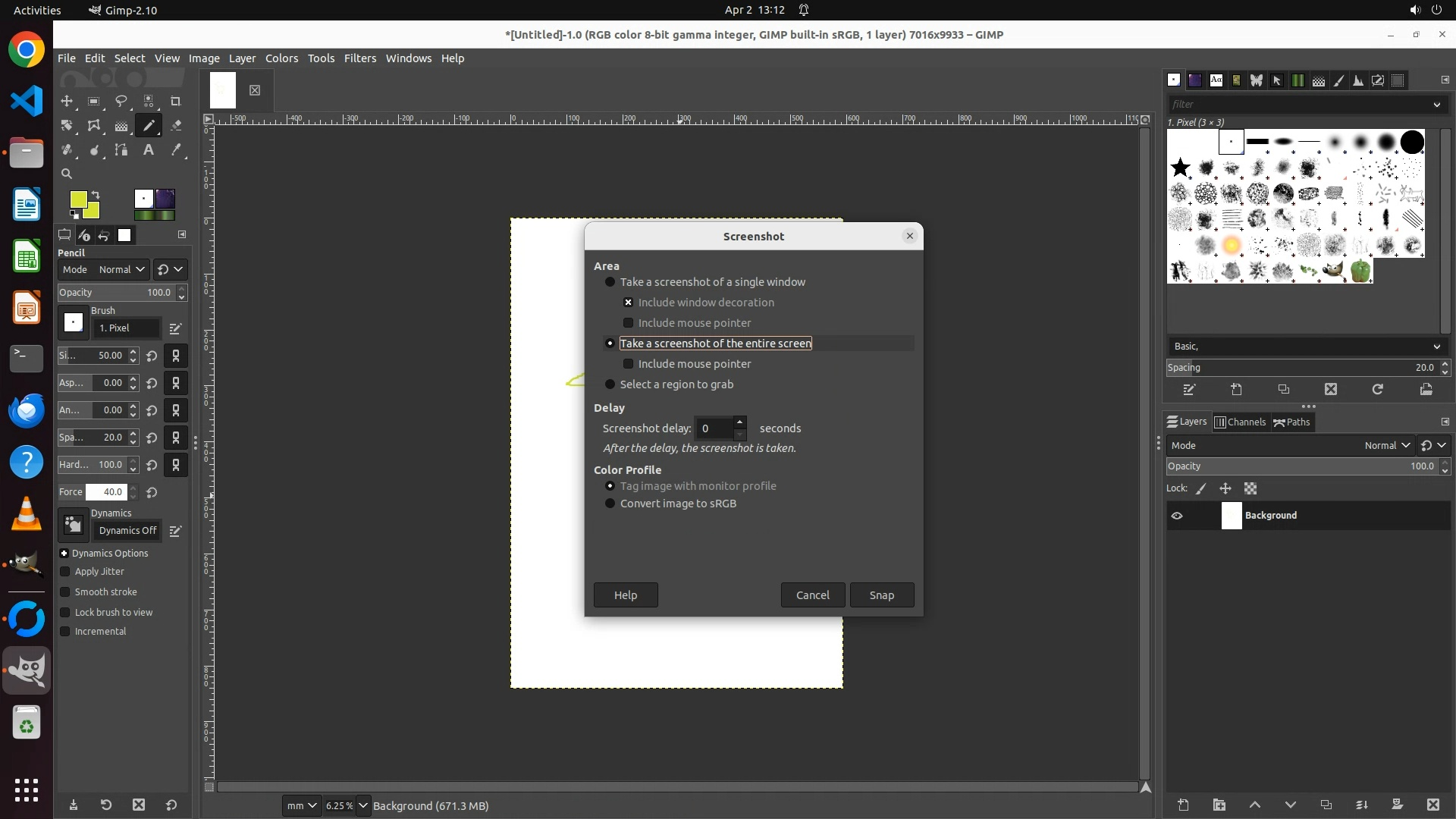Swap foreground and background colors
The height and width of the screenshot is (819, 1456).
click(96, 195)
